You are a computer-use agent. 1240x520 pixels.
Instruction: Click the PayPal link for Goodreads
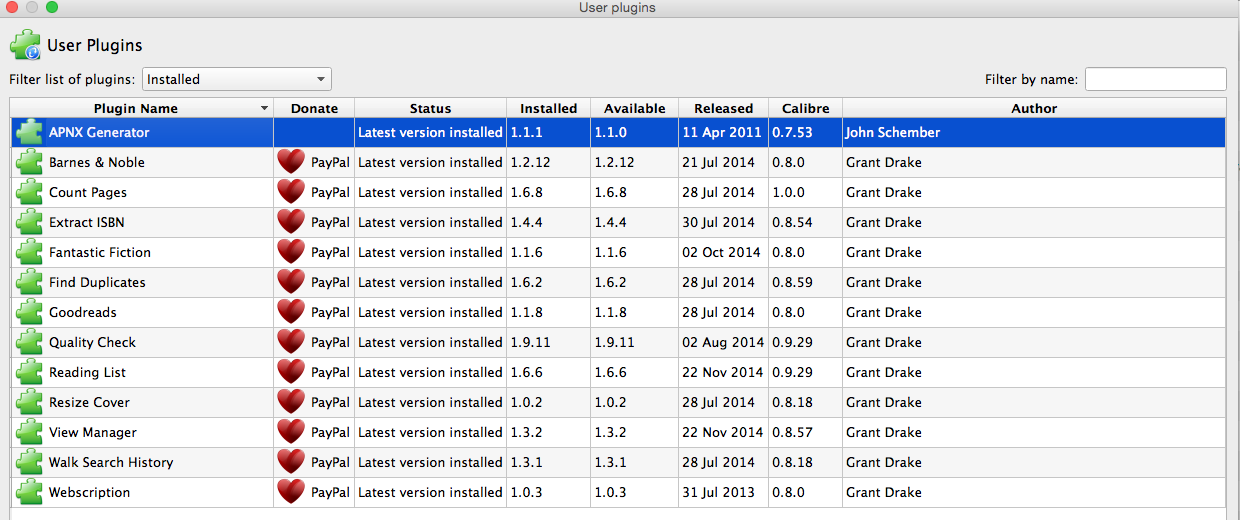(330, 312)
